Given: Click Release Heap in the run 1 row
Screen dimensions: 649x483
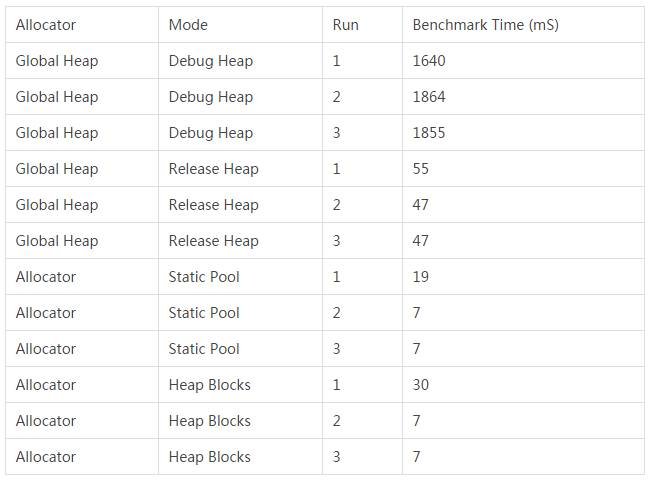Looking at the screenshot, I should (x=214, y=169).
